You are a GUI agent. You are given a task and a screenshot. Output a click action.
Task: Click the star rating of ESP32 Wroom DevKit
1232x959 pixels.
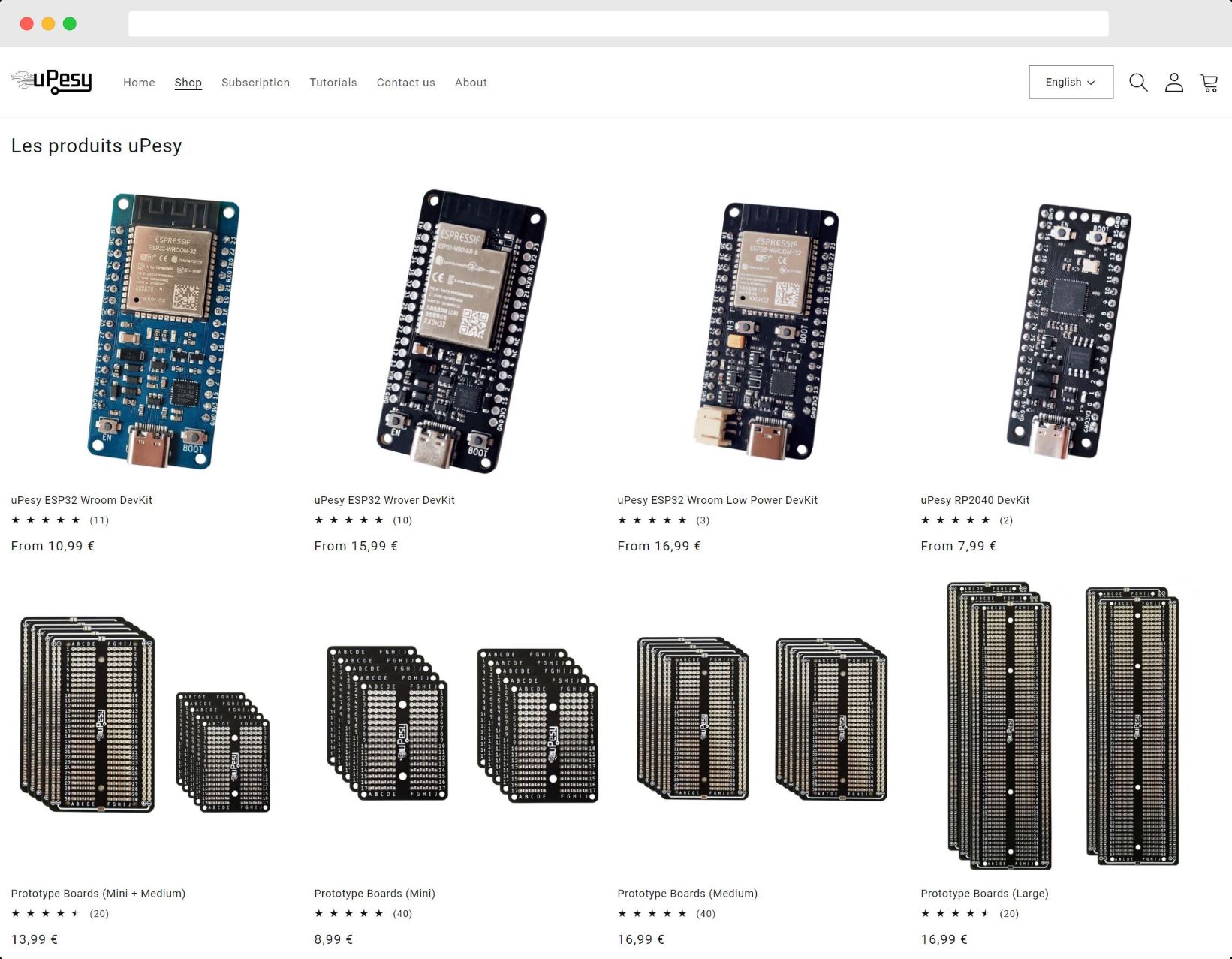tap(46, 520)
